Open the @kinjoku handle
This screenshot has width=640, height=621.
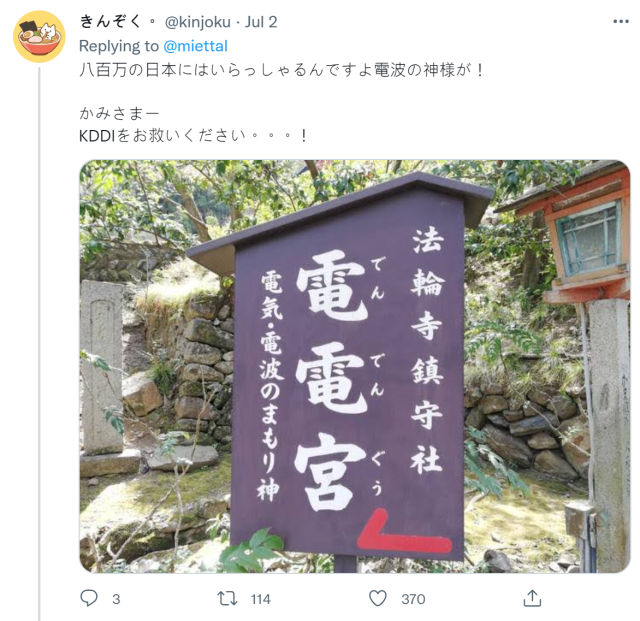(x=198, y=22)
